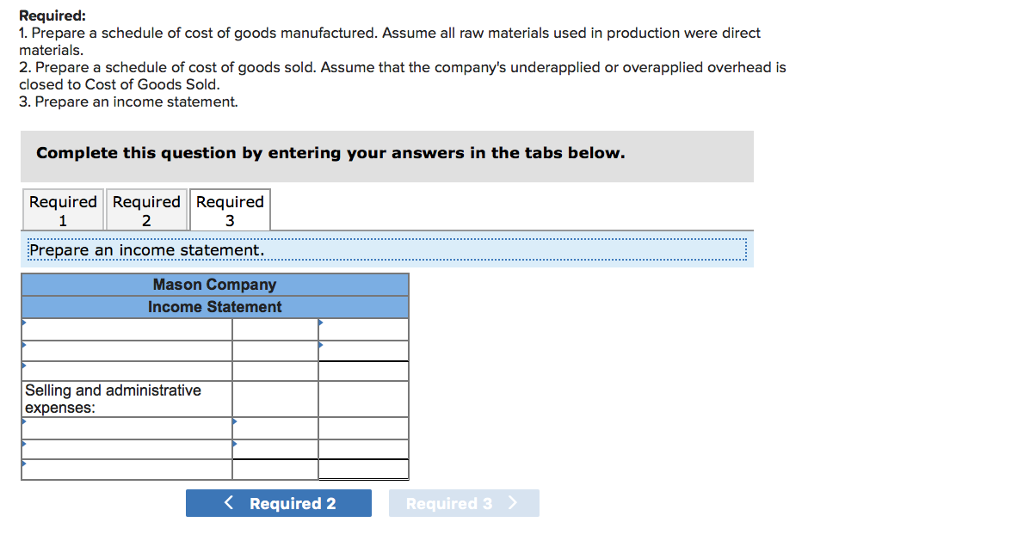Open first row account dropdown in income statement

click(x=127, y=330)
